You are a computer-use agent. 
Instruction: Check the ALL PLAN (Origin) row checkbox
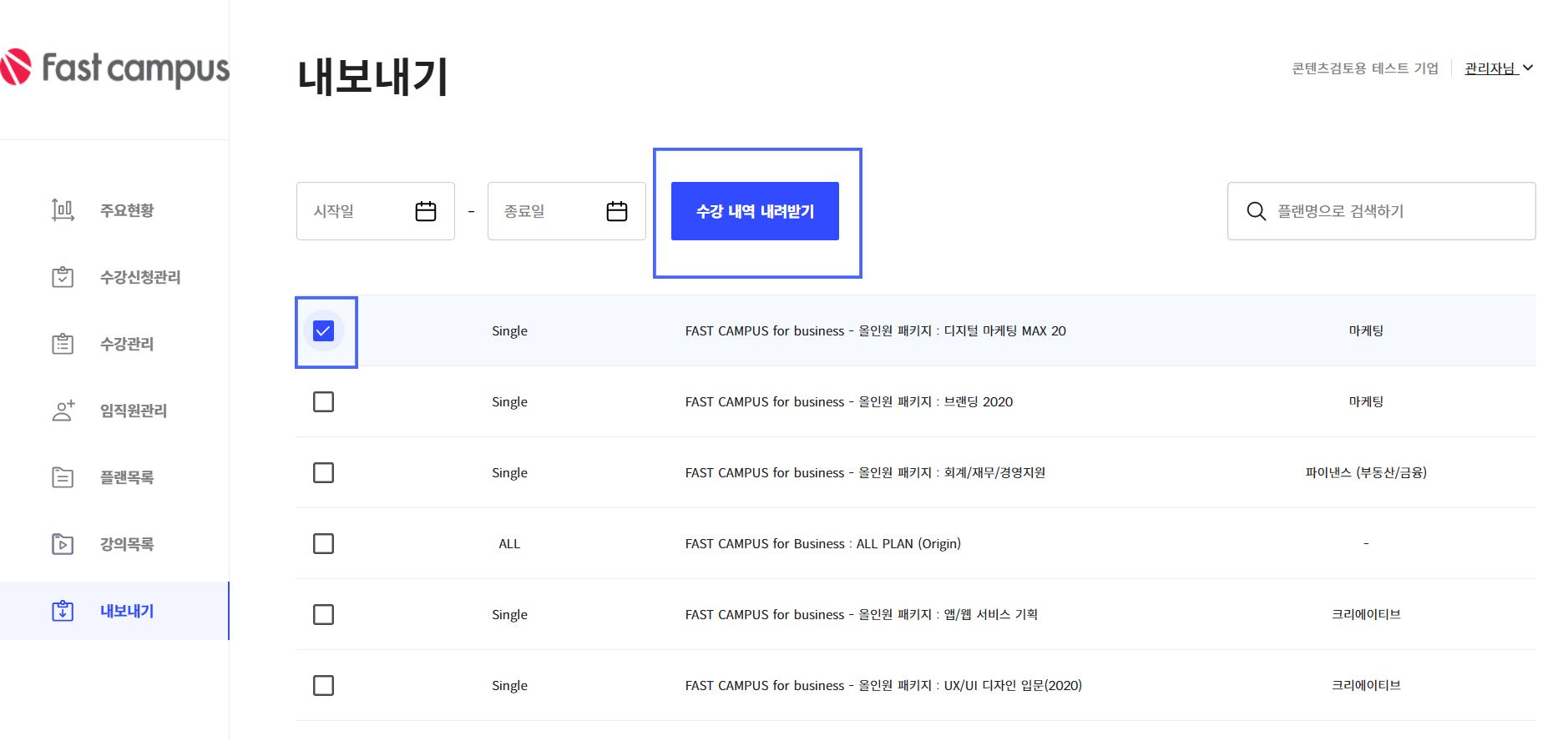click(323, 544)
